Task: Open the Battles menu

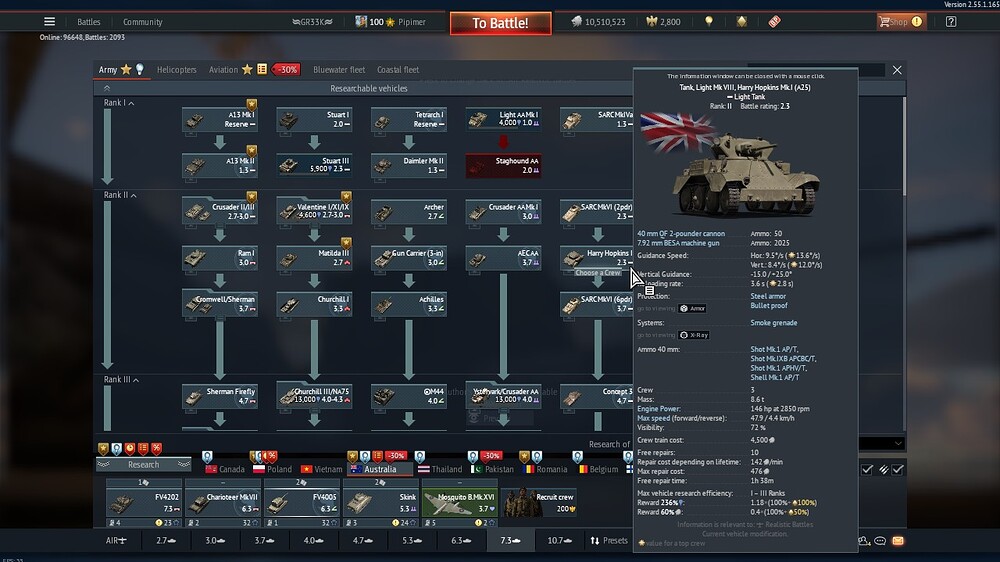Action: (89, 22)
